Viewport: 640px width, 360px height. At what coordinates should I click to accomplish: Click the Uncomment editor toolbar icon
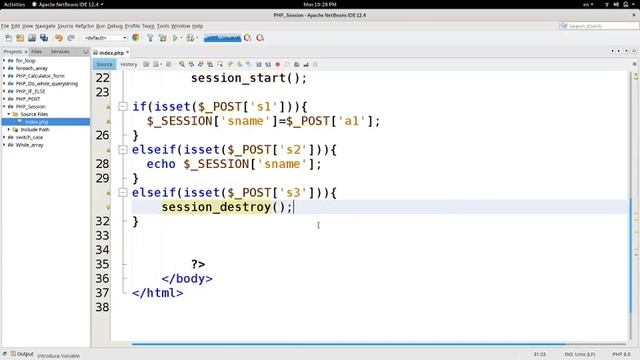(x=306, y=64)
